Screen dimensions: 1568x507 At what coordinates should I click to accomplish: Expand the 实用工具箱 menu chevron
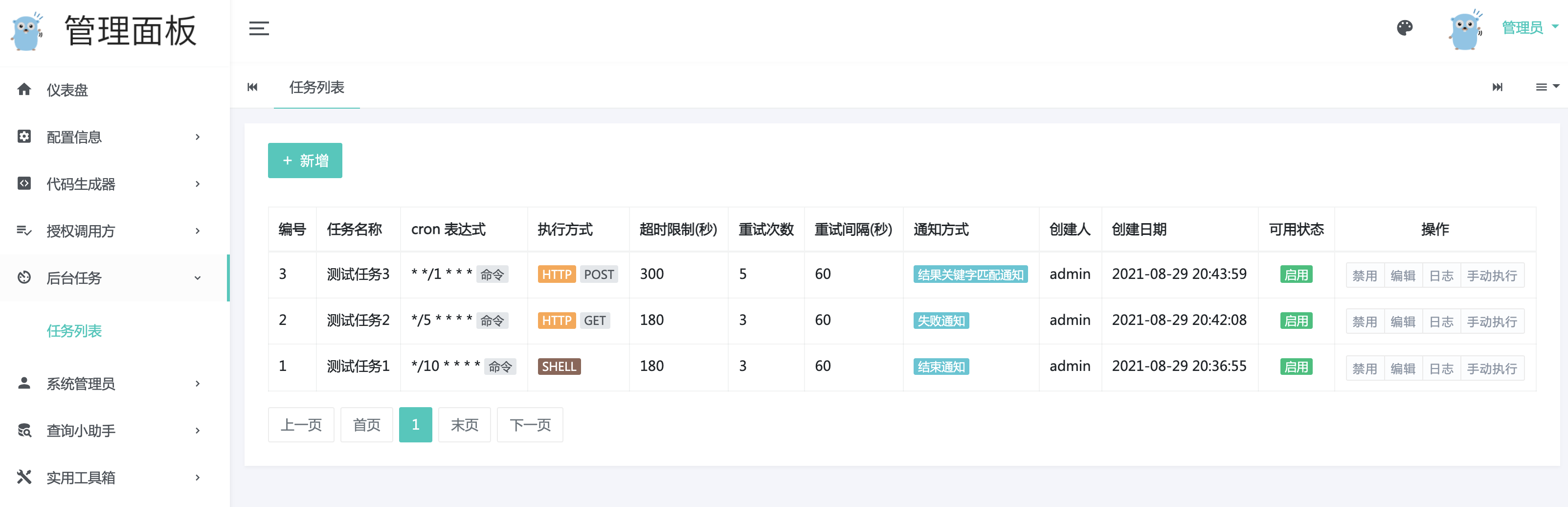click(197, 478)
